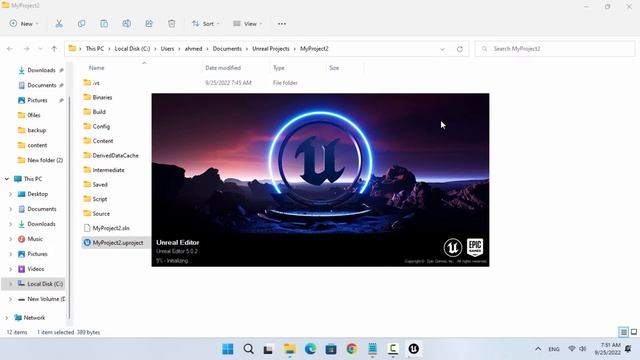Click 'Local Disk (C:)' breadcrumb
Screen dimensions: 640x360
coord(132,49)
